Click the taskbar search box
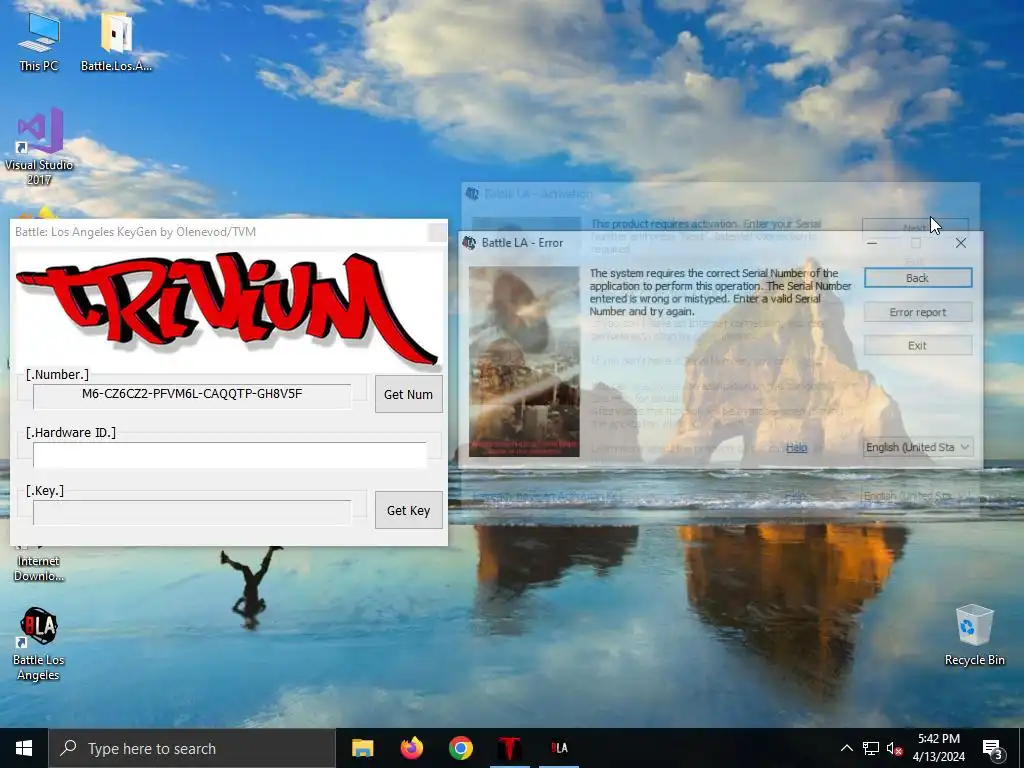 tap(192, 748)
